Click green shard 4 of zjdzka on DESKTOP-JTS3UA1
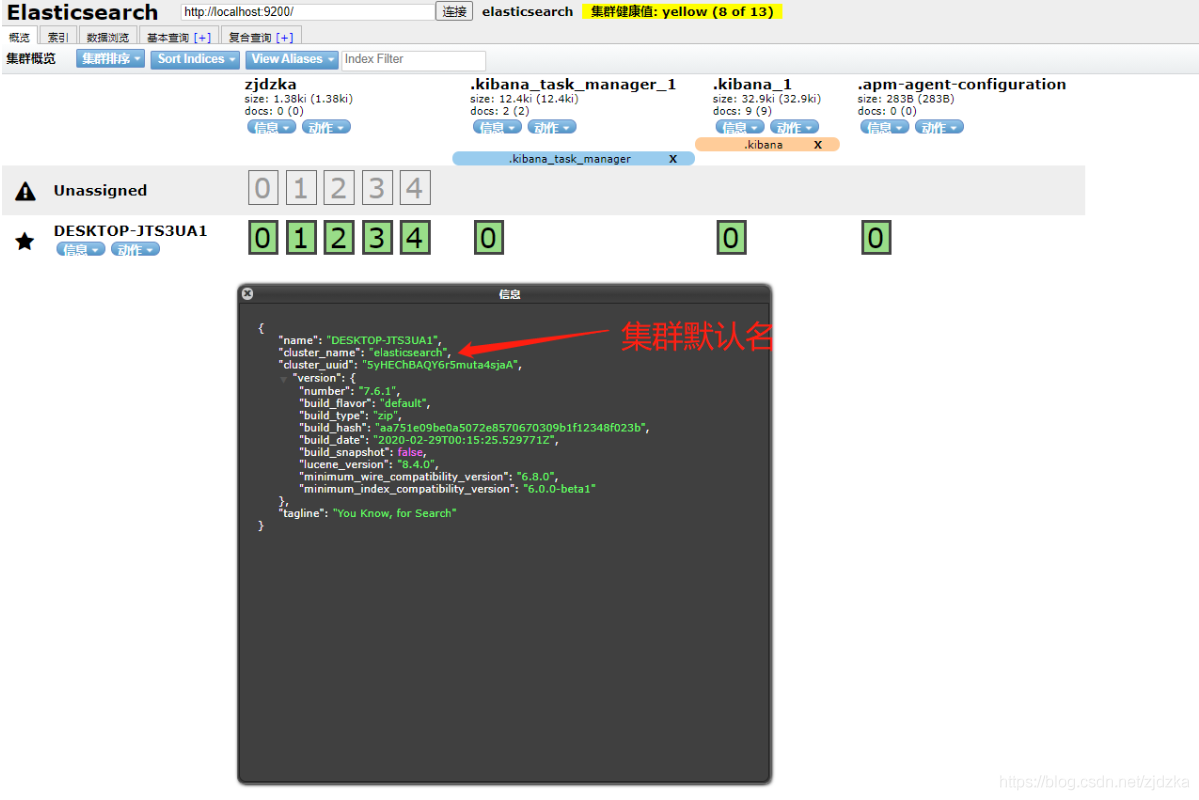 click(414, 238)
